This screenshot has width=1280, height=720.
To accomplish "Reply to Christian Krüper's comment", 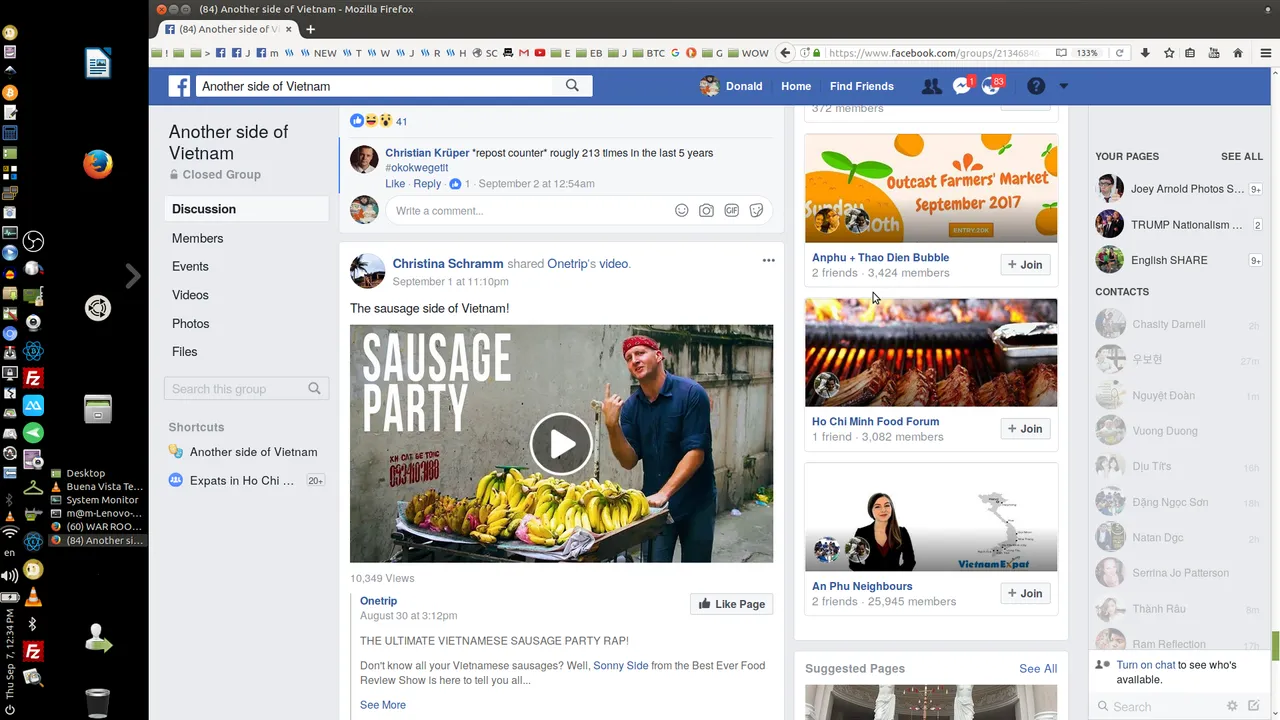I will point(427,184).
